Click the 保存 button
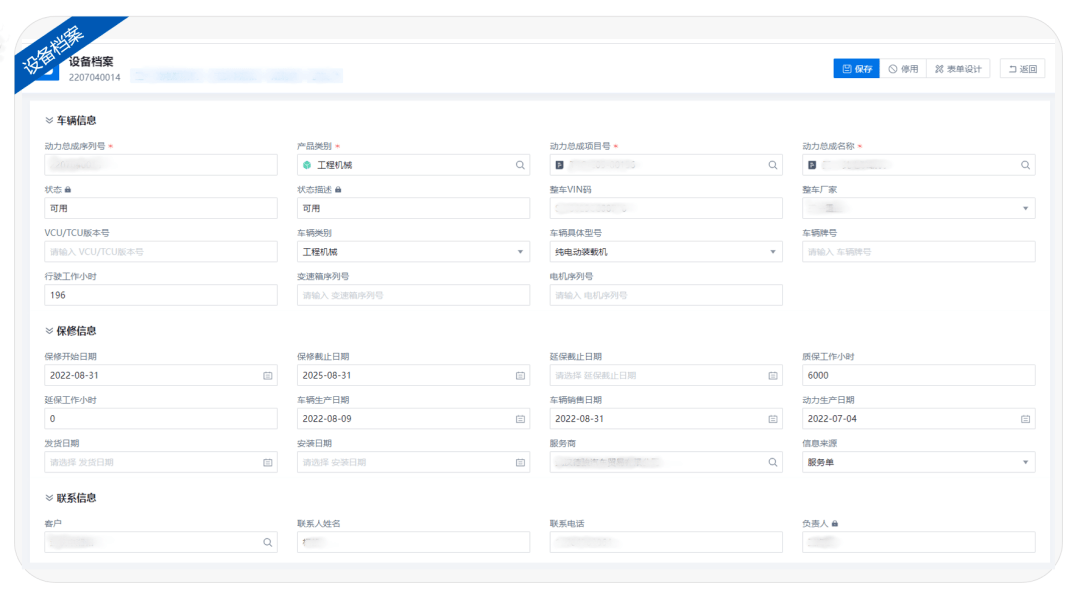The height and width of the screenshot is (598, 1080). (857, 69)
